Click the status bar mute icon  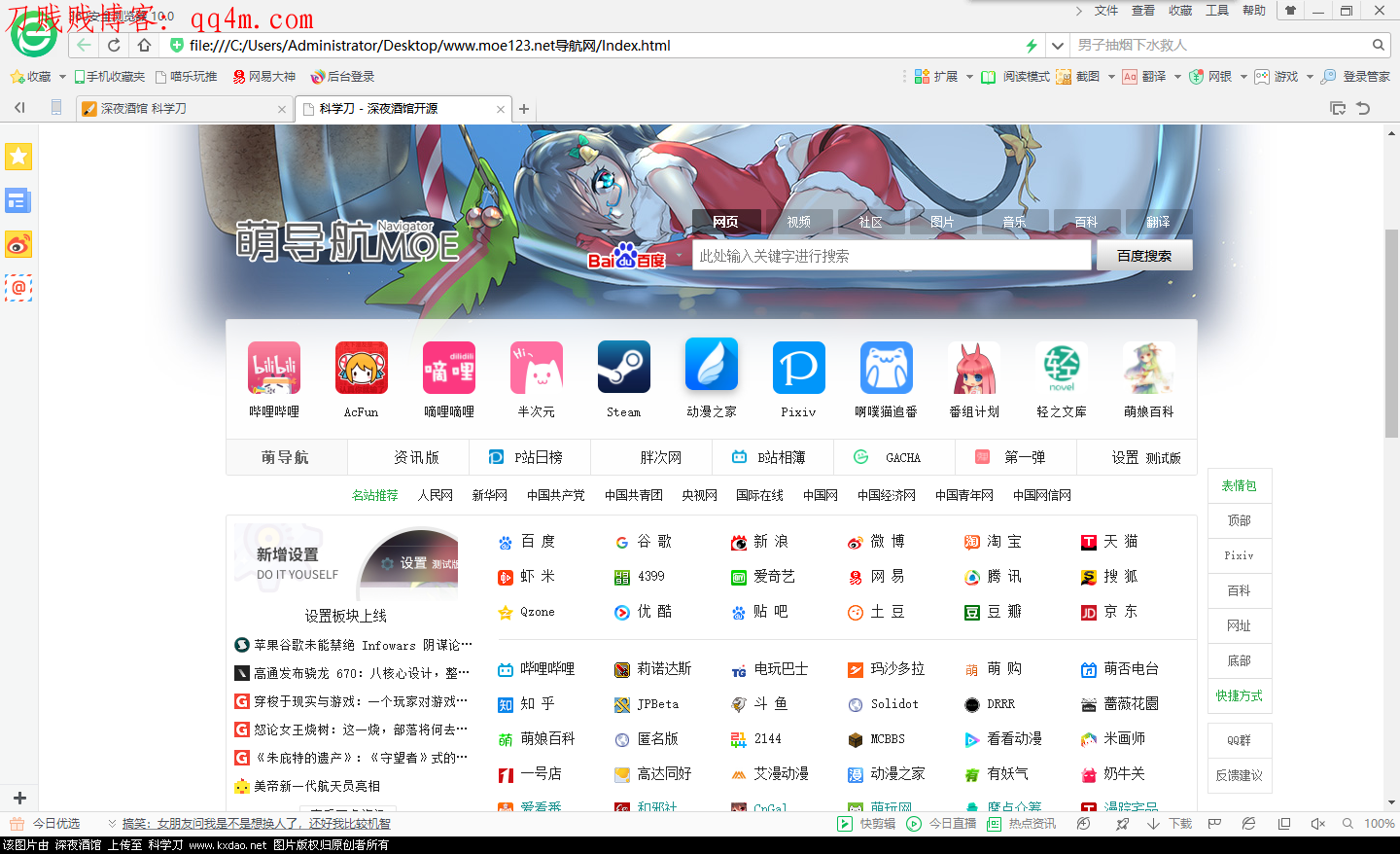coord(1317,824)
